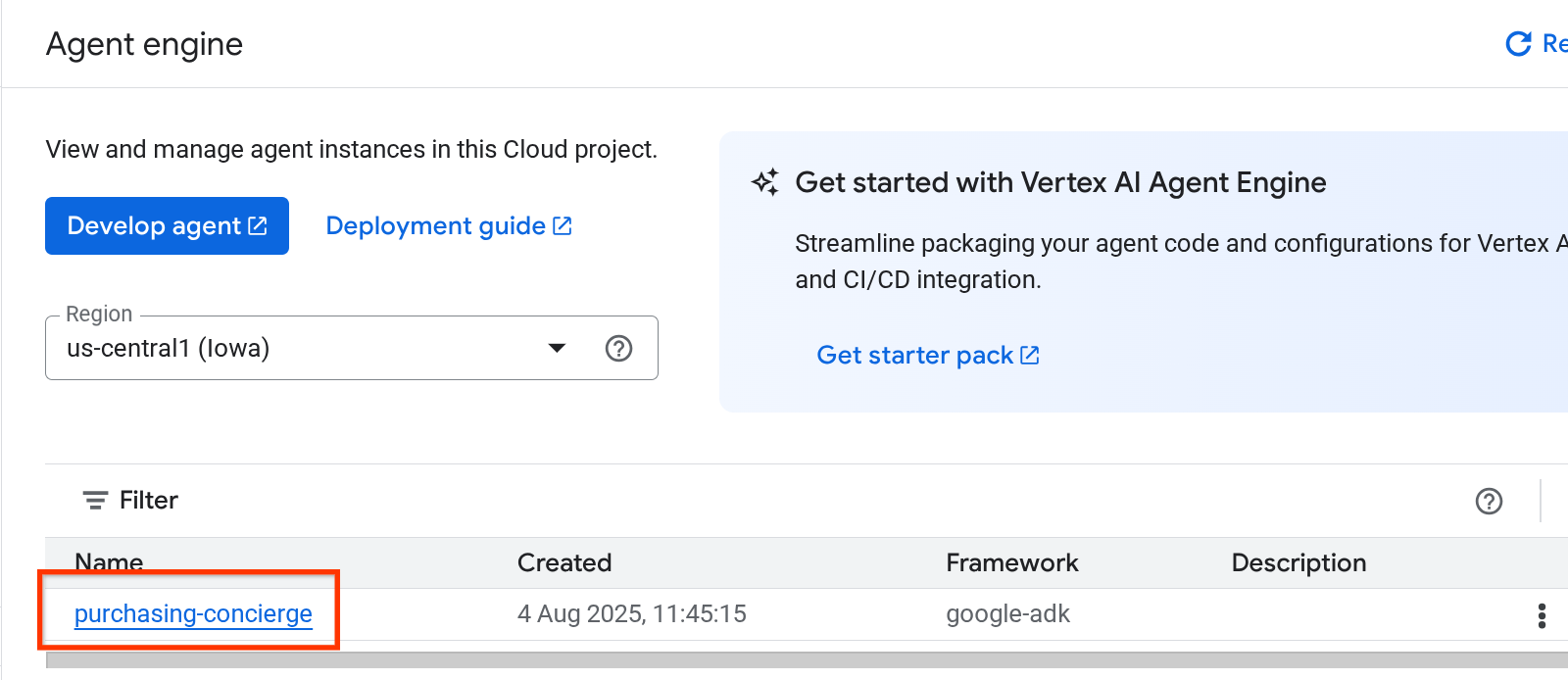The width and height of the screenshot is (1568, 680).
Task: Click the horizontal scrollbar below the table
Action: pyautogui.click(x=784, y=660)
